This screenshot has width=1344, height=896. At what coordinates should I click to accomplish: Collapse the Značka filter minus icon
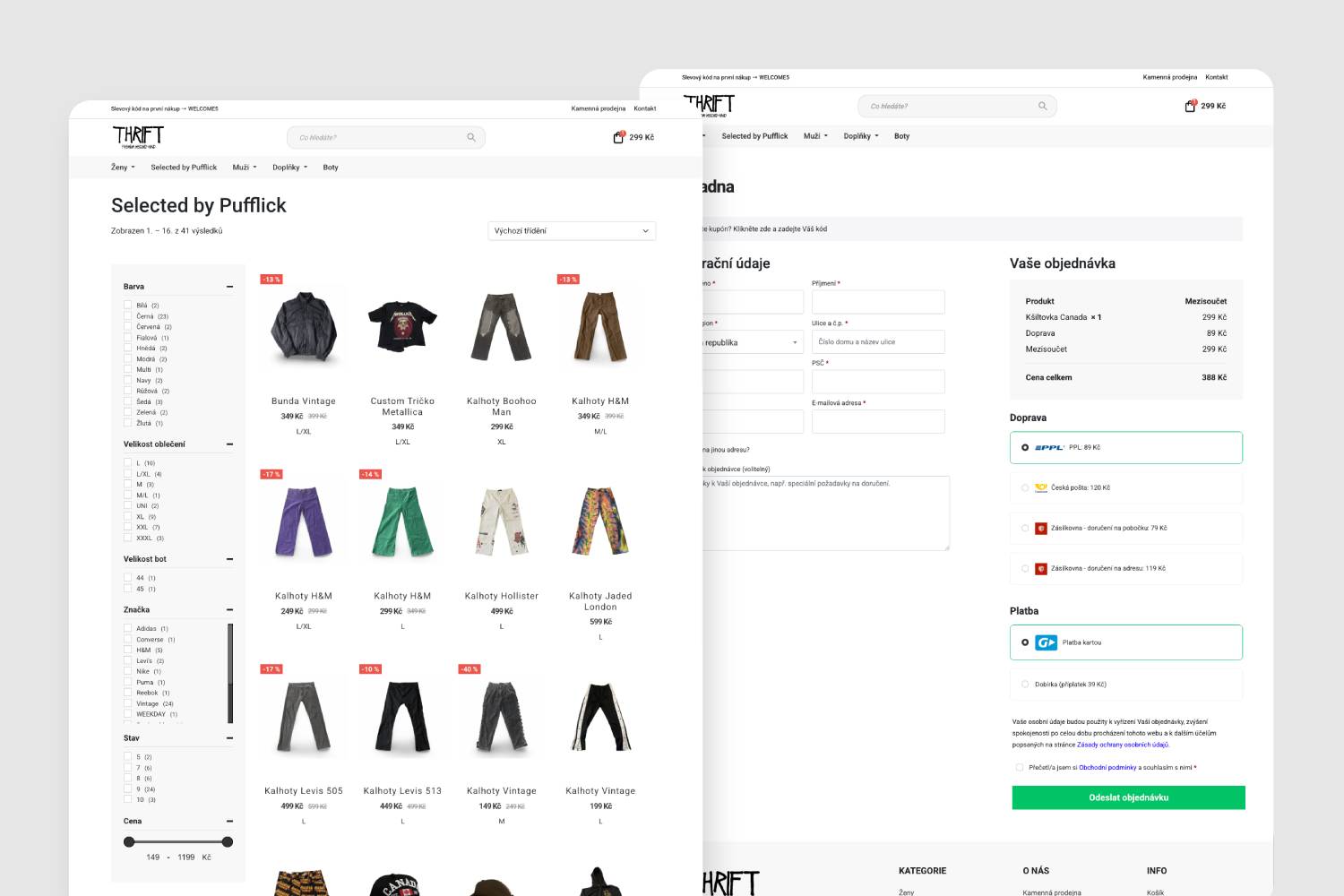click(x=229, y=610)
